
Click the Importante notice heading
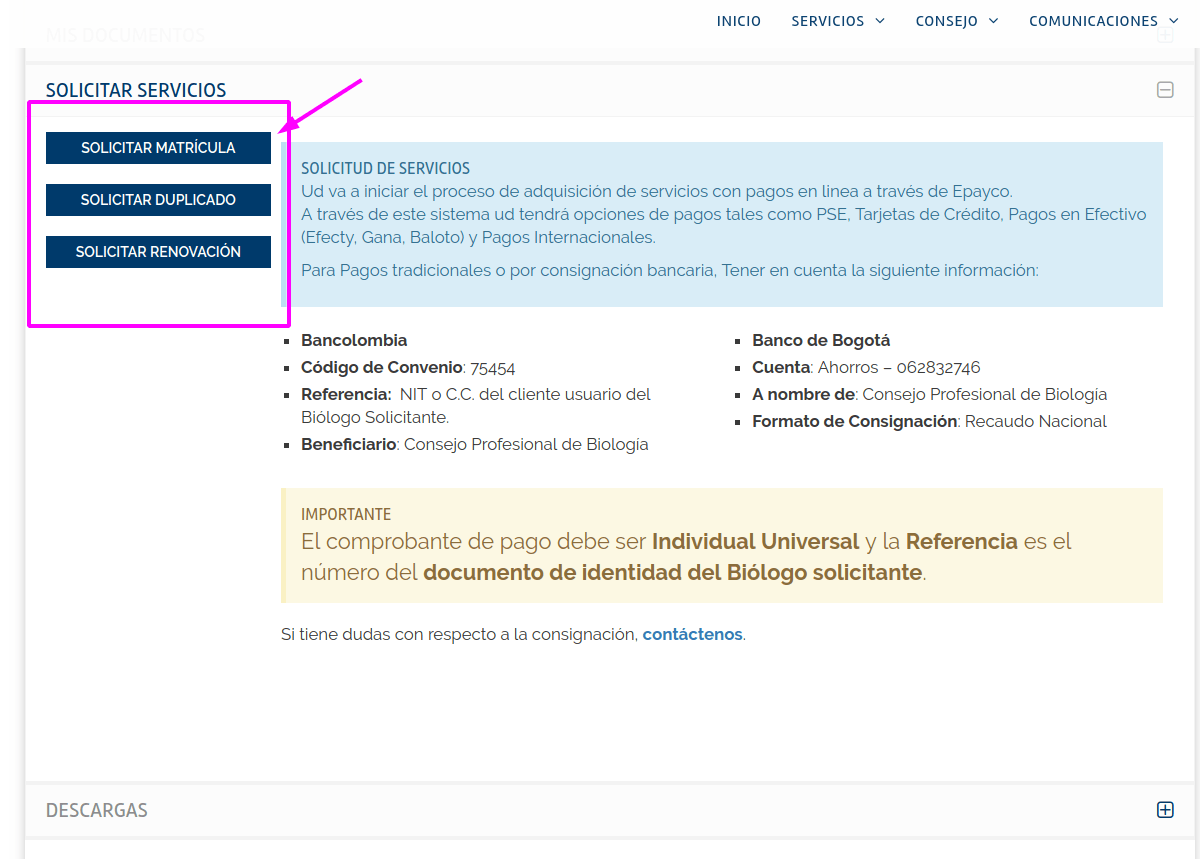(x=346, y=514)
